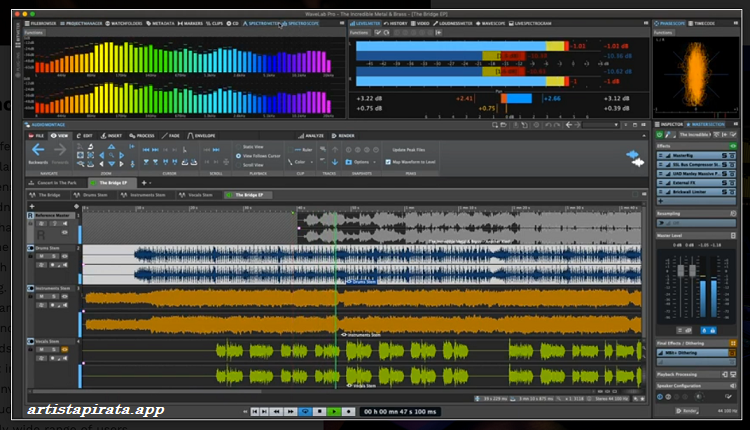The height and width of the screenshot is (430, 750).
Task: Click the Options snapshot icon
Action: (x=349, y=162)
